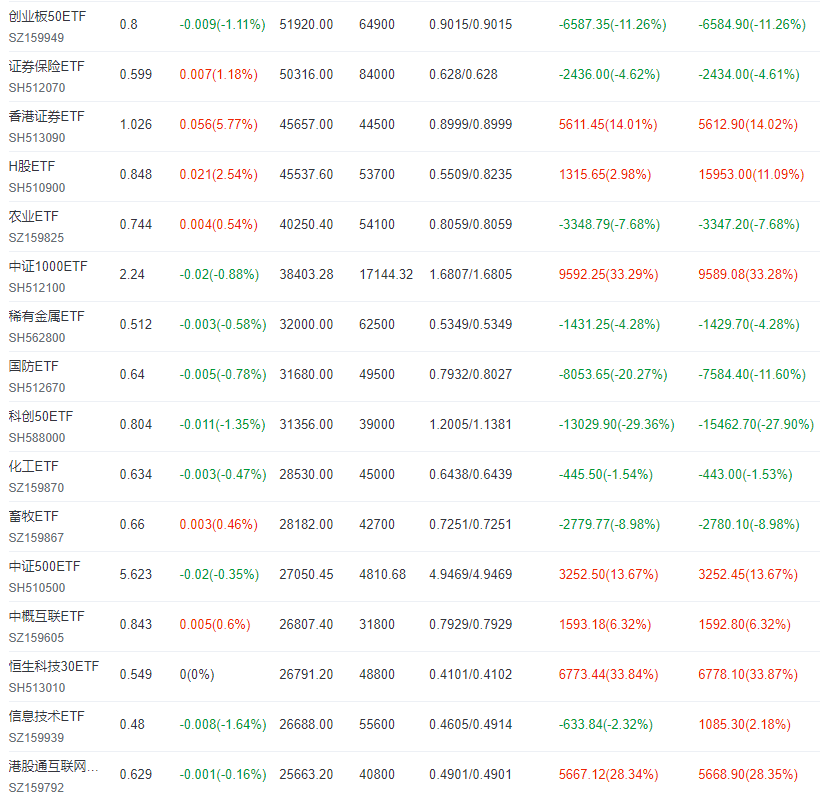Click the unchanged value 0(0%)
The height and width of the screenshot is (800, 820).
197,675
